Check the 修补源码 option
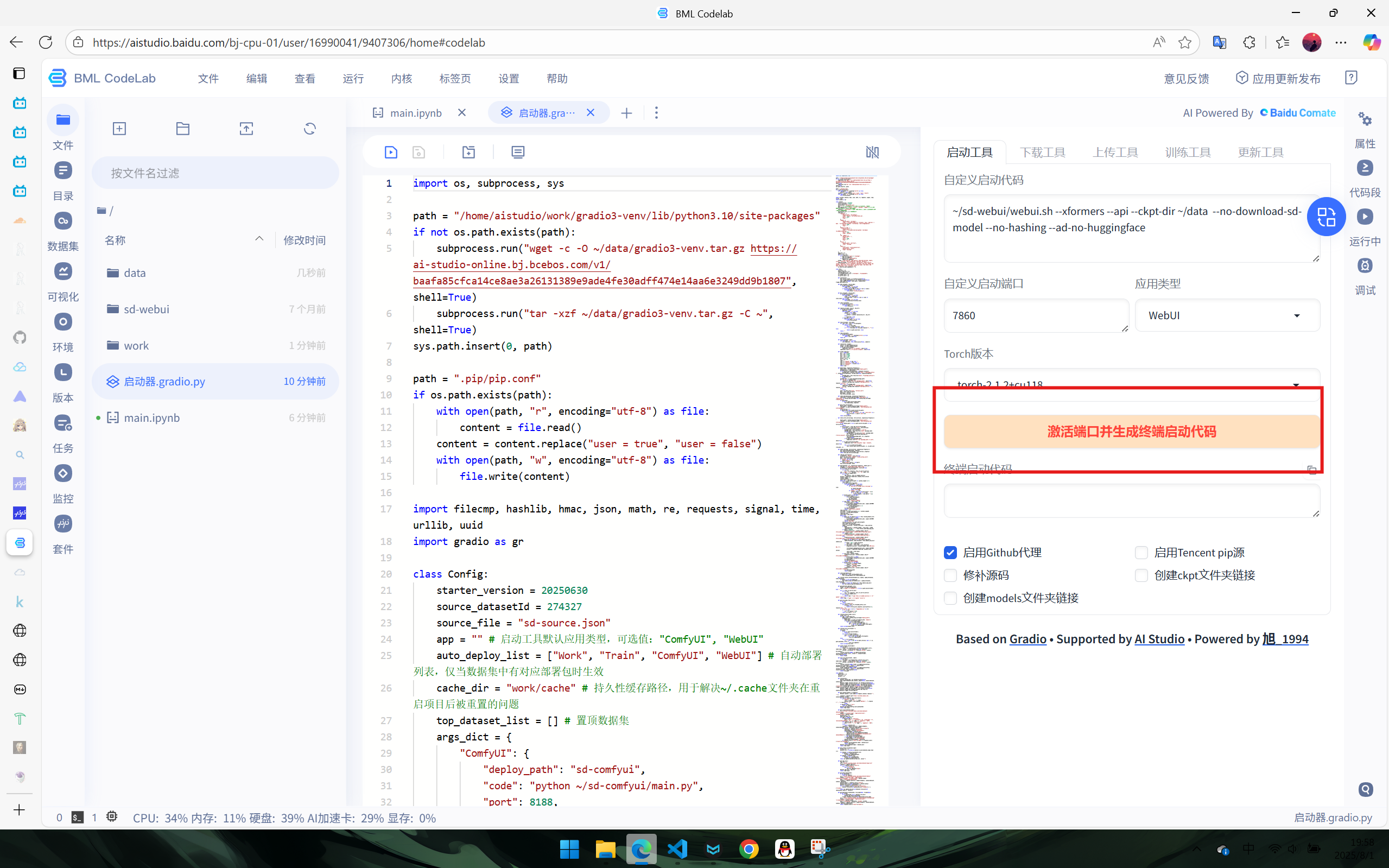This screenshot has width=1389, height=868. 950,575
